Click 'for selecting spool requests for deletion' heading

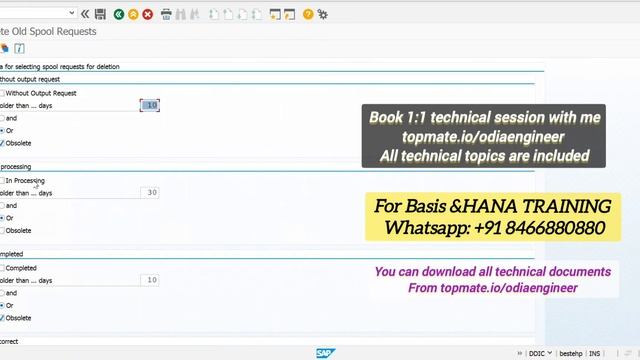click(x=62, y=67)
